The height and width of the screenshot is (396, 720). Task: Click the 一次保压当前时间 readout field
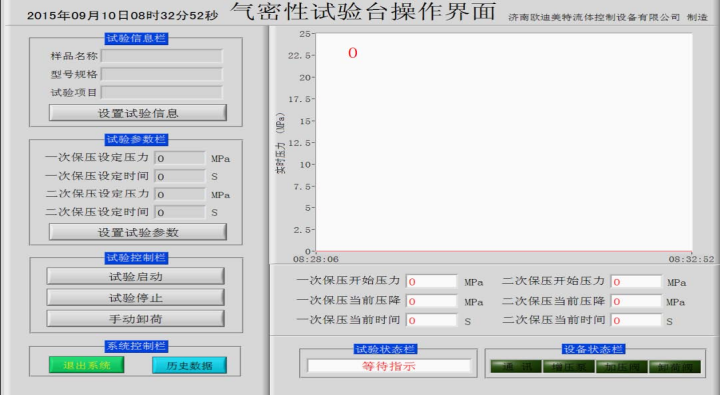431,321
